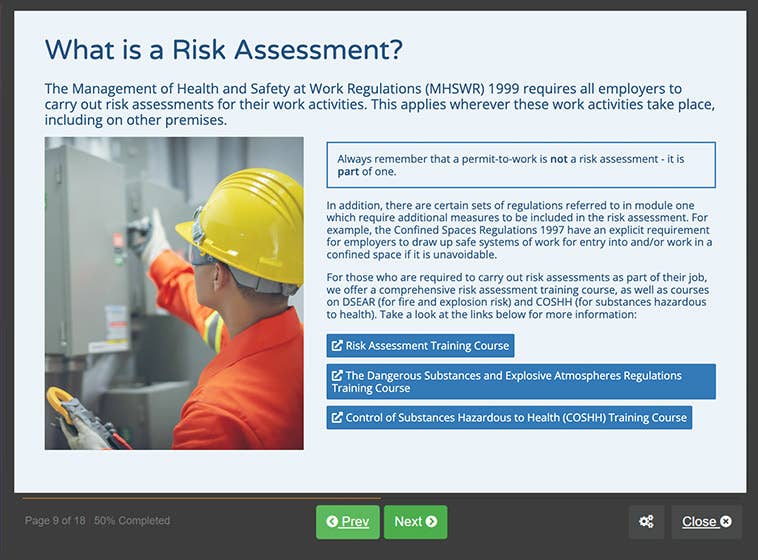Viewport: 758px width, 560px height.
Task: Click the permit-to-work reminder box
Action: [520, 165]
